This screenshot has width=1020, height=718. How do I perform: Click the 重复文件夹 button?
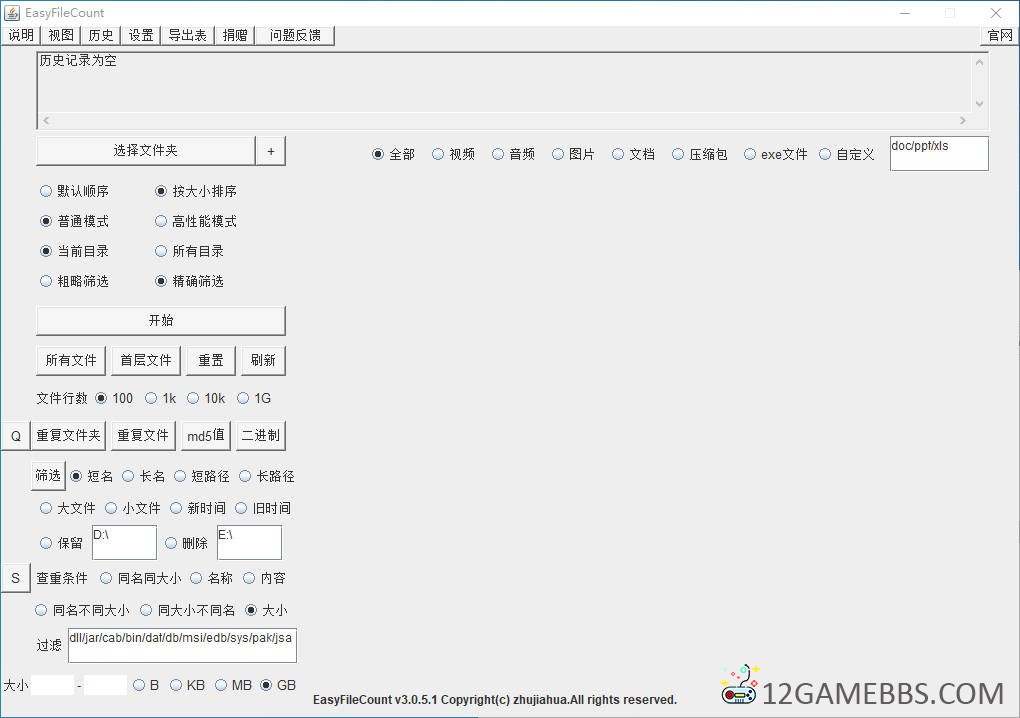click(68, 436)
